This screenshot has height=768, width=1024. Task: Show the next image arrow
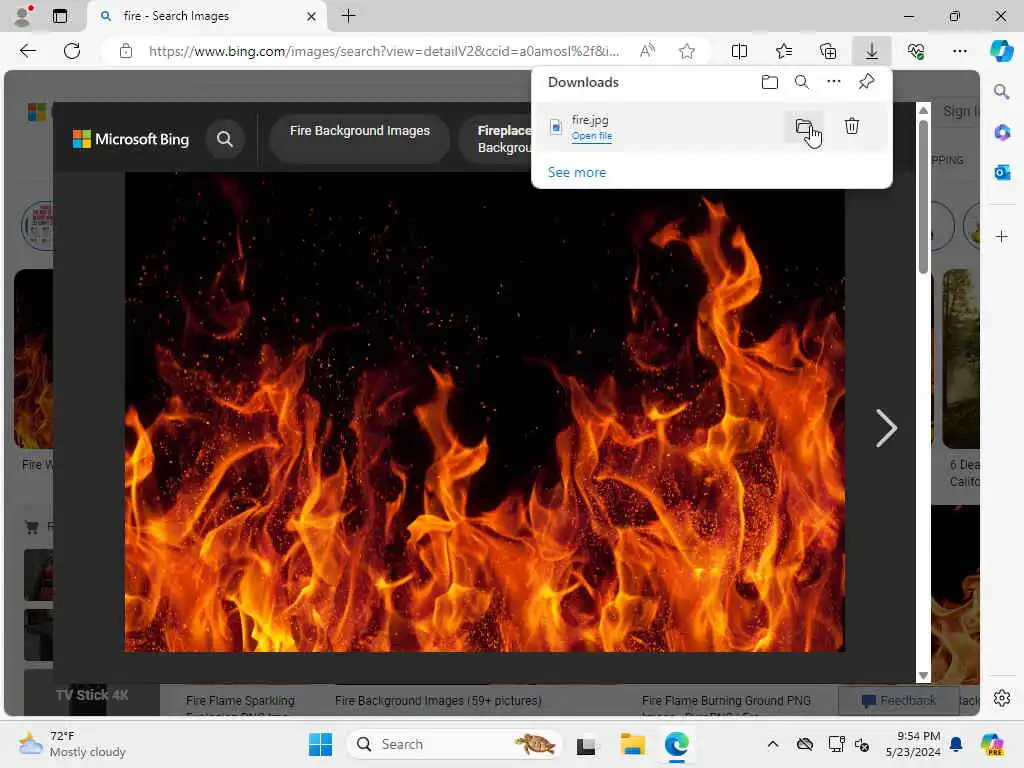(886, 428)
